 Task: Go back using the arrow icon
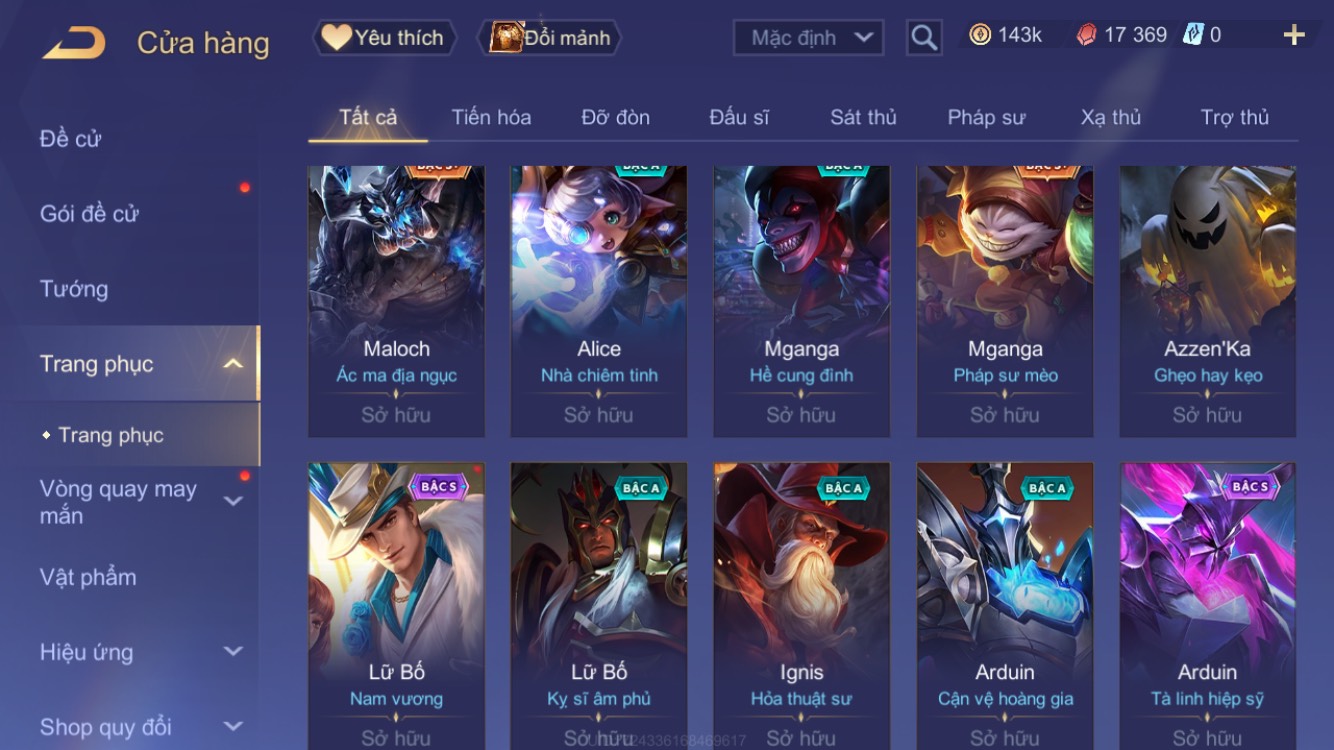point(74,42)
